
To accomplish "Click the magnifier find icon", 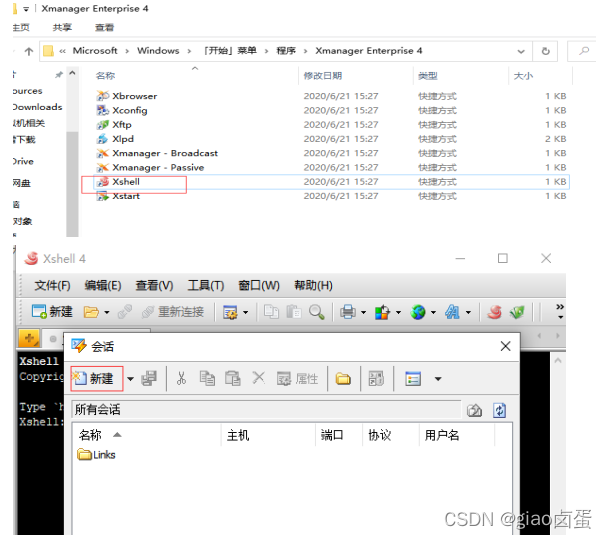I will (317, 312).
